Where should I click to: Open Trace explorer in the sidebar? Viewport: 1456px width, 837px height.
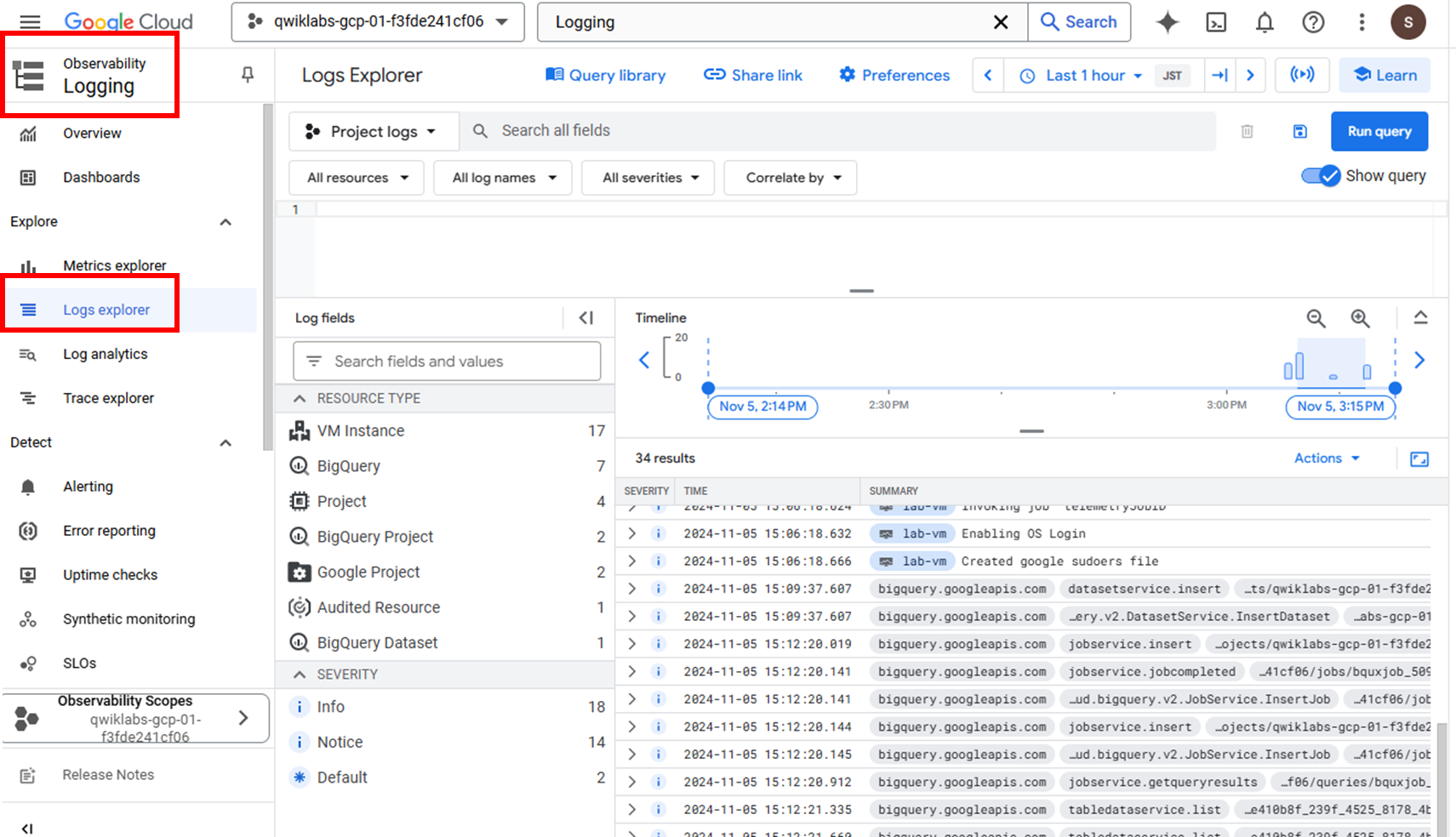[x=108, y=398]
